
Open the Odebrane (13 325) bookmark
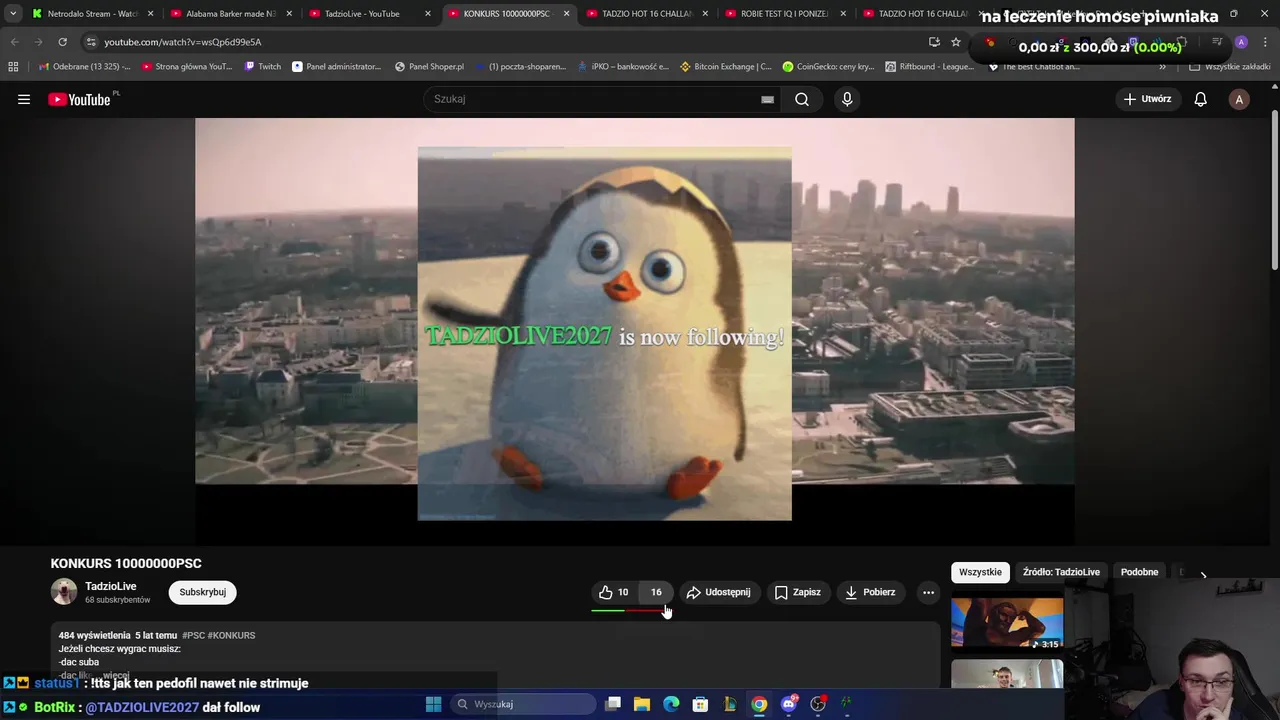(83, 66)
